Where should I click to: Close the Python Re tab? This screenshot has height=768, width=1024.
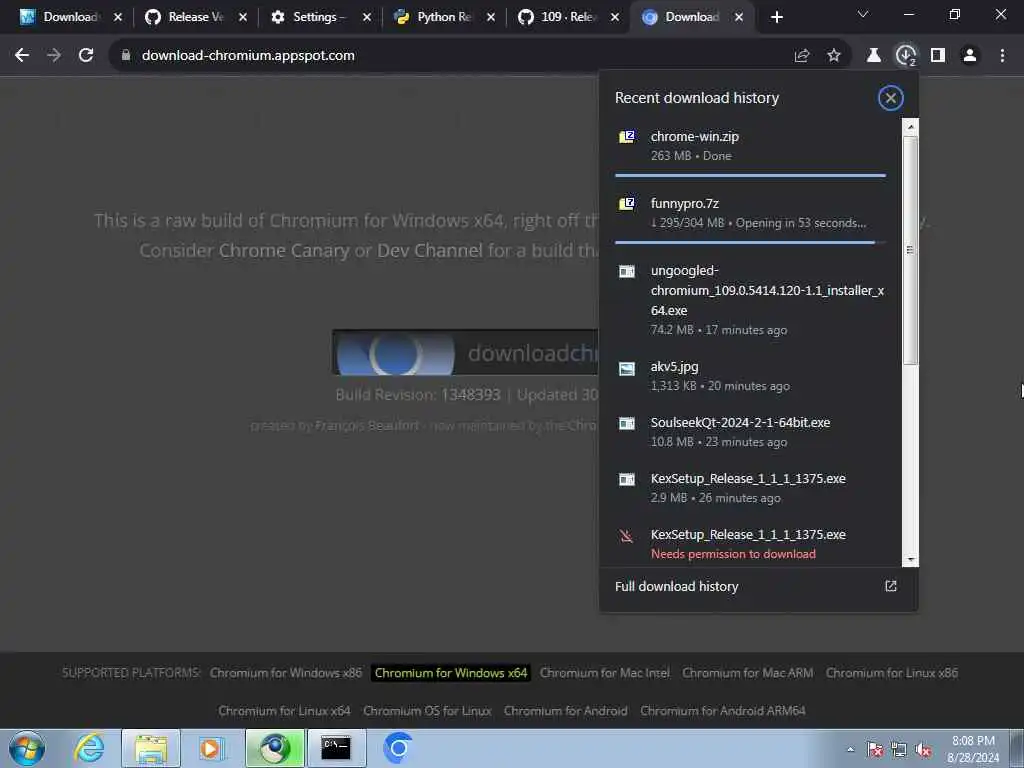(x=491, y=17)
